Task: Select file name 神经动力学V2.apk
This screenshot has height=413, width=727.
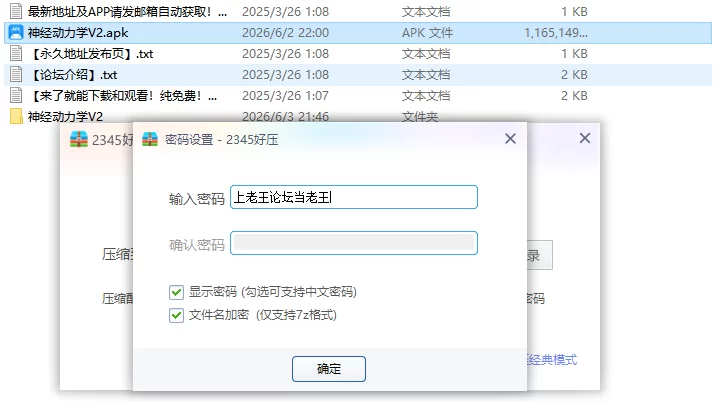Action: pyautogui.click(x=78, y=33)
